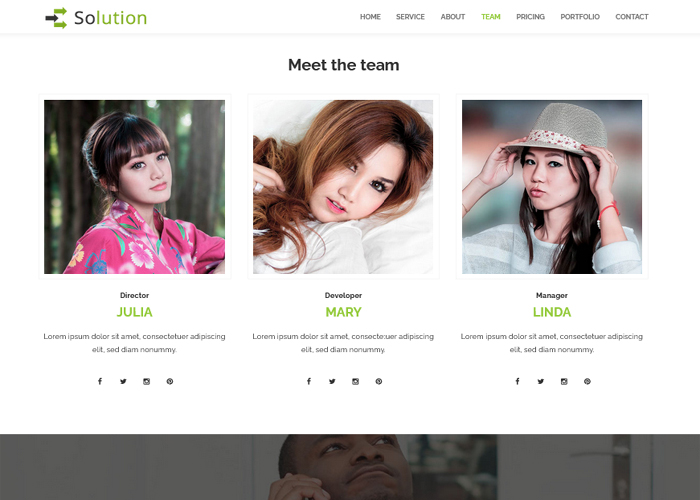Open Mary's Pinterest icon
Image resolution: width=700 pixels, height=500 pixels.
[x=379, y=381]
